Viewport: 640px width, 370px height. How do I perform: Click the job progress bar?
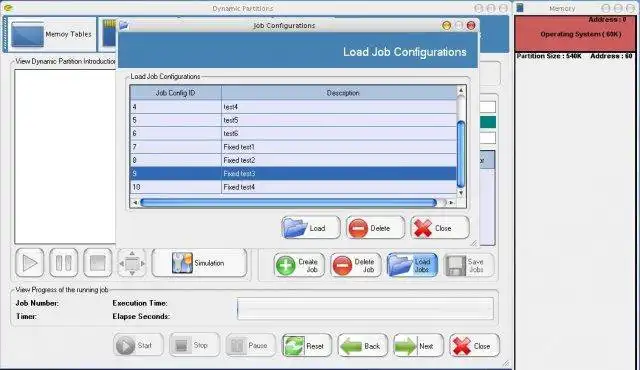365,309
